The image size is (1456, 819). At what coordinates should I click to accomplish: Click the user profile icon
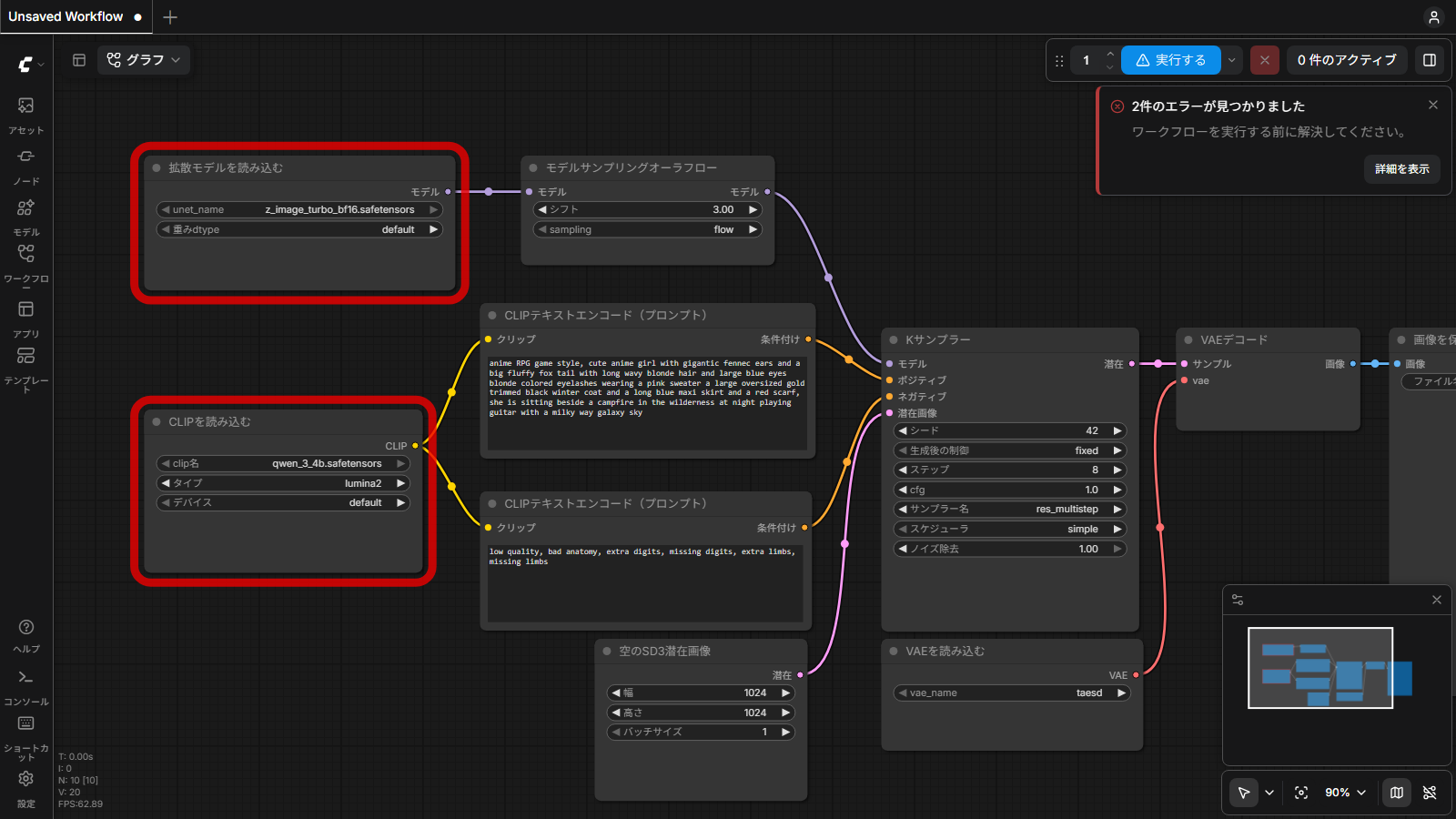point(1434,17)
